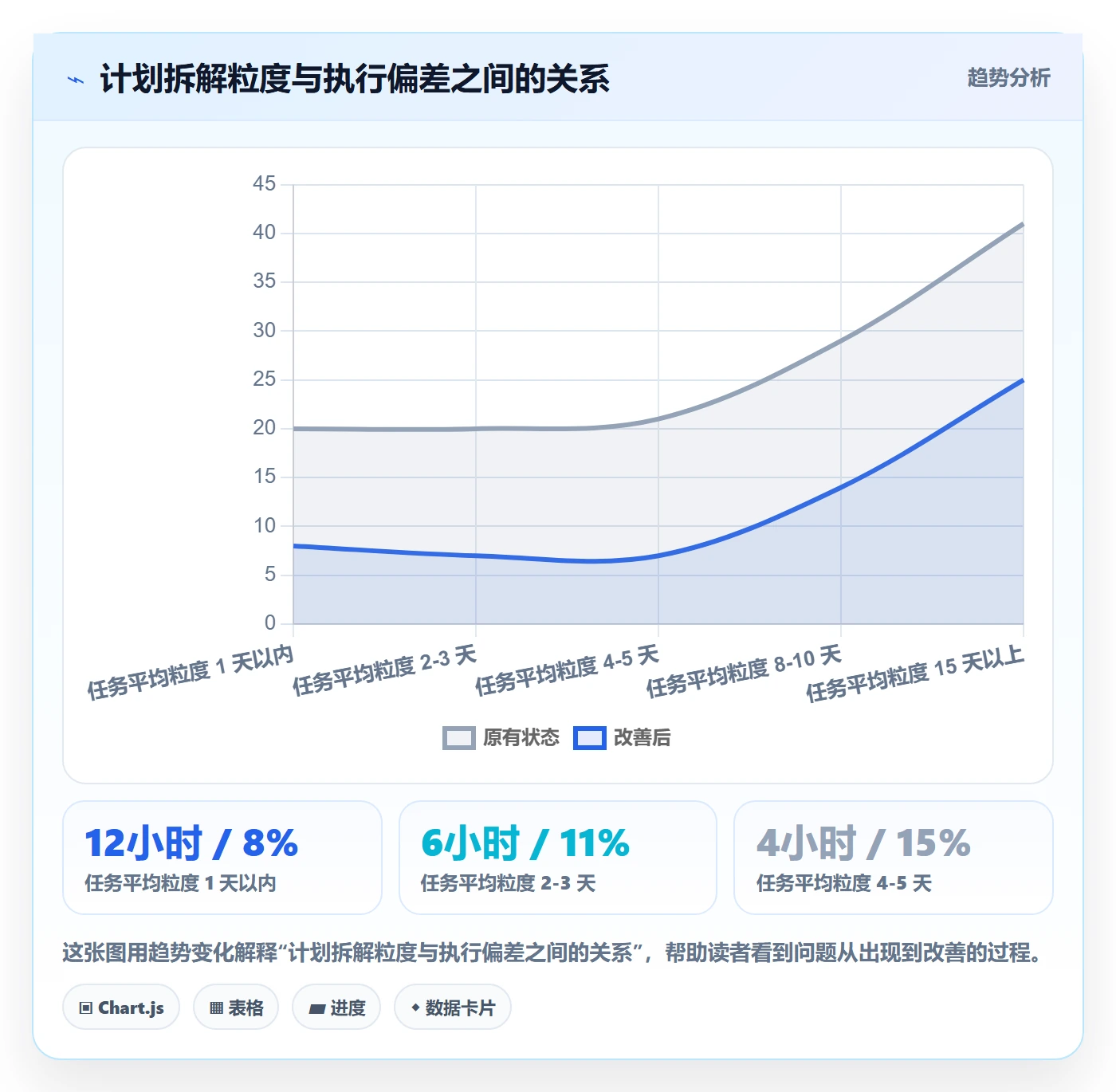Click the x-axis label 任务平均粒度 15 天以上
The width and height of the screenshot is (1116, 1092).
point(915,674)
